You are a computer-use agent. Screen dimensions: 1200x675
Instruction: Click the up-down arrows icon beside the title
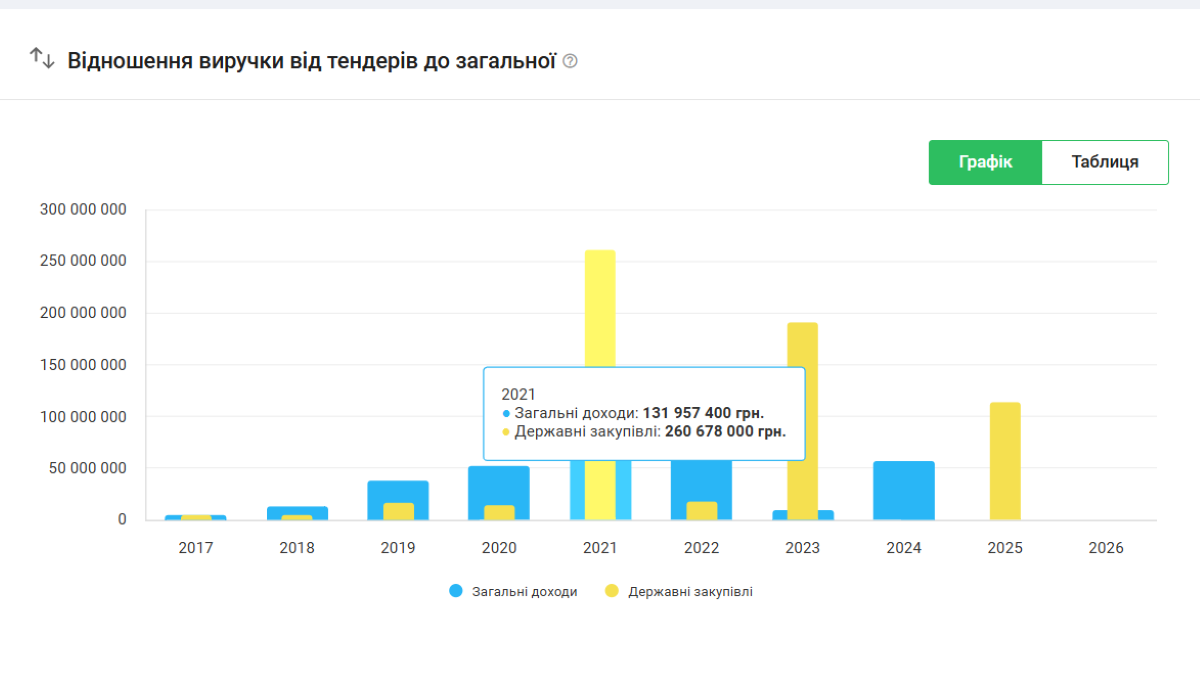pos(42,58)
